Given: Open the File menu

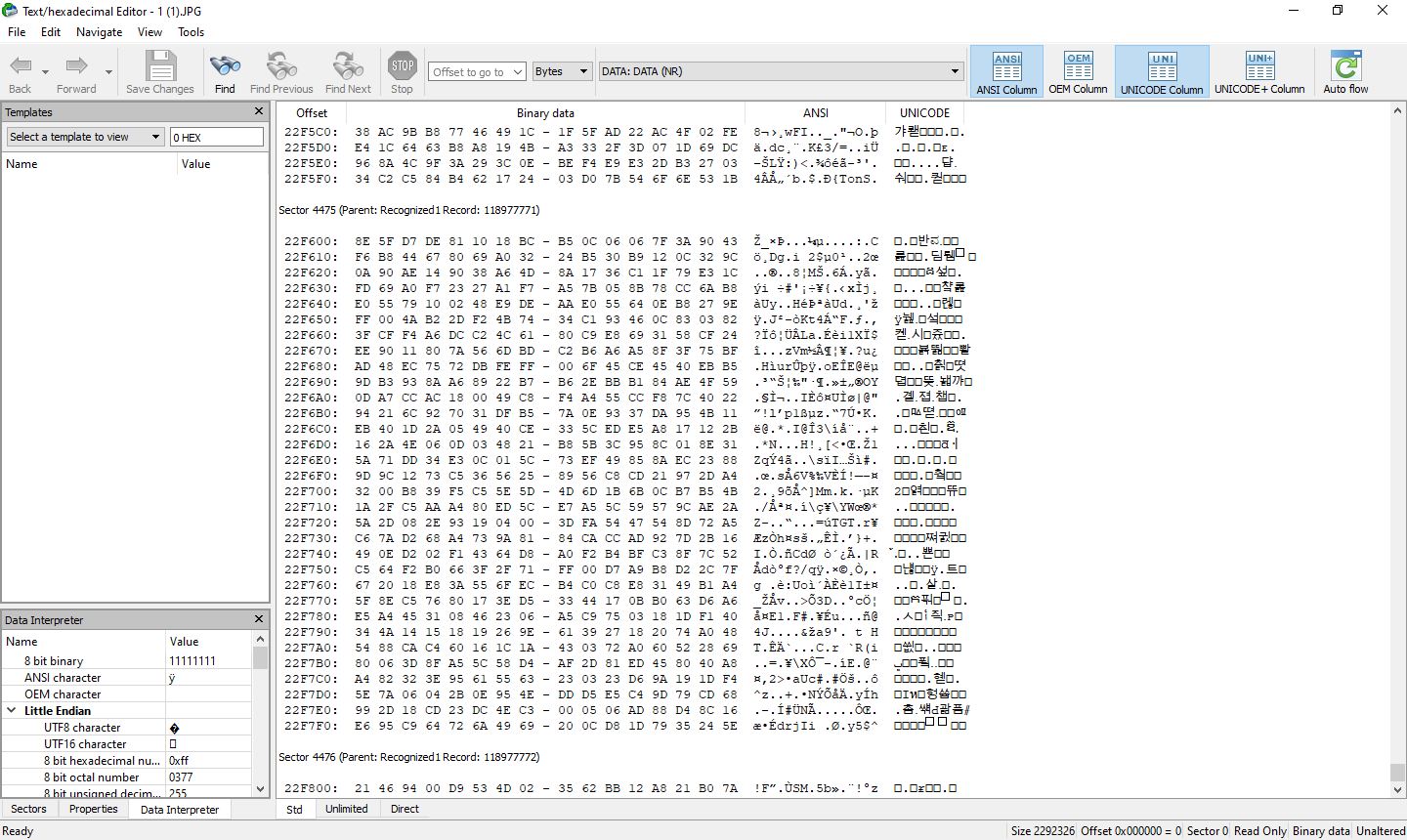Looking at the screenshot, I should tap(17, 31).
